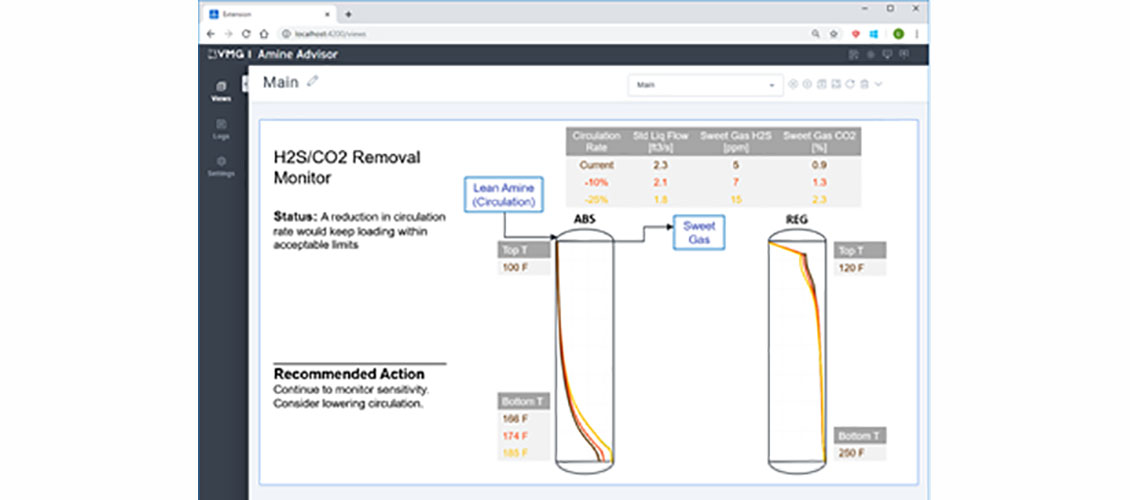Viewport: 1130px width, 500px height.
Task: Click the Lean Amine (Circulation) box
Action: [504, 195]
